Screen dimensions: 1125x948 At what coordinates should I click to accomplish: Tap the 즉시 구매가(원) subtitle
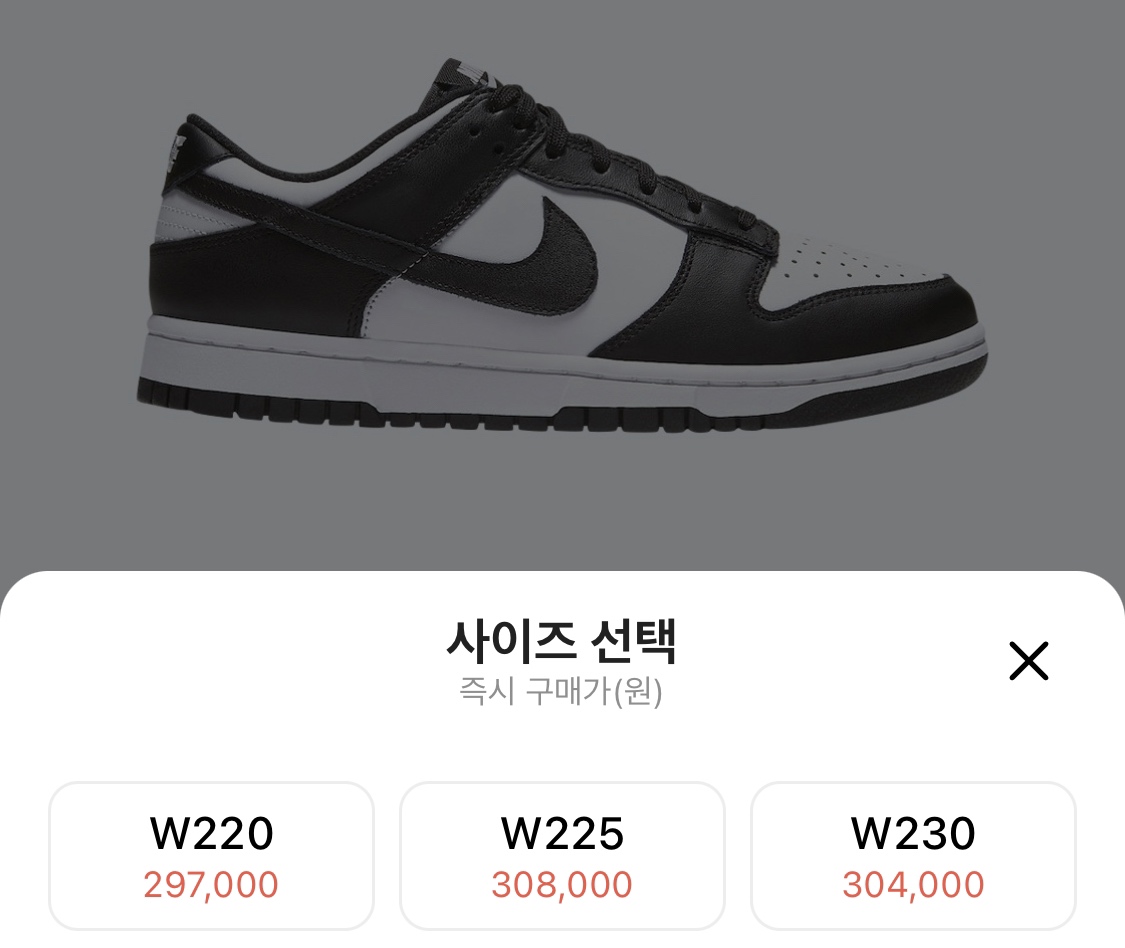(x=561, y=691)
